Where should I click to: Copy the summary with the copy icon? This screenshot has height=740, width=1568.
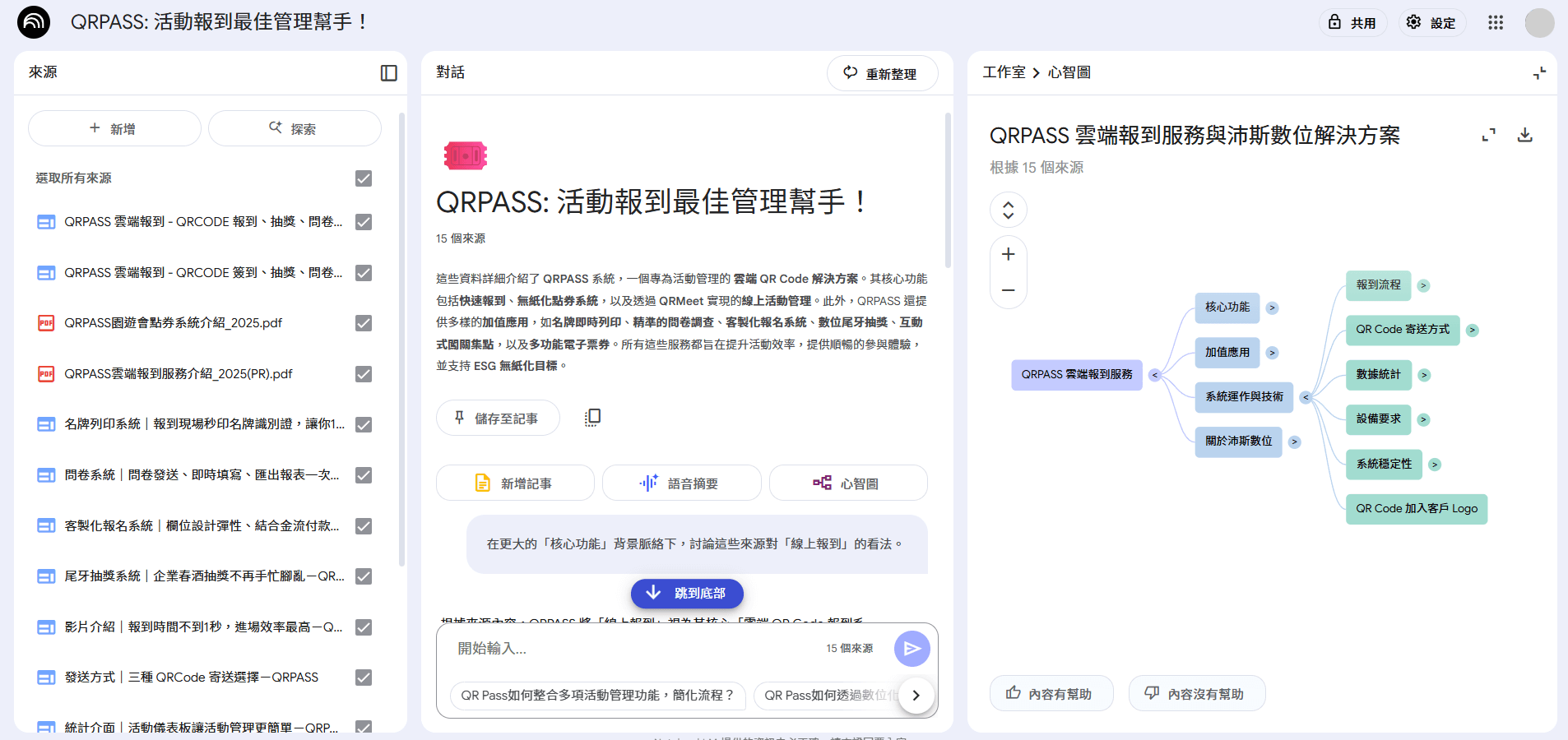tap(592, 418)
